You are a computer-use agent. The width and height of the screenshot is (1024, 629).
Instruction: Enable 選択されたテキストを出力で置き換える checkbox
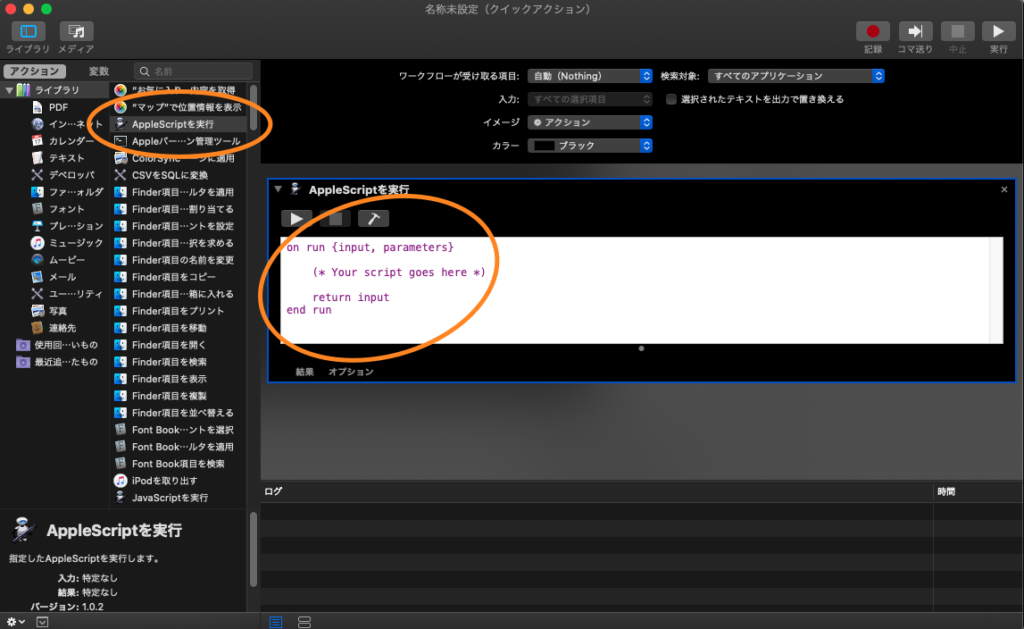point(671,99)
